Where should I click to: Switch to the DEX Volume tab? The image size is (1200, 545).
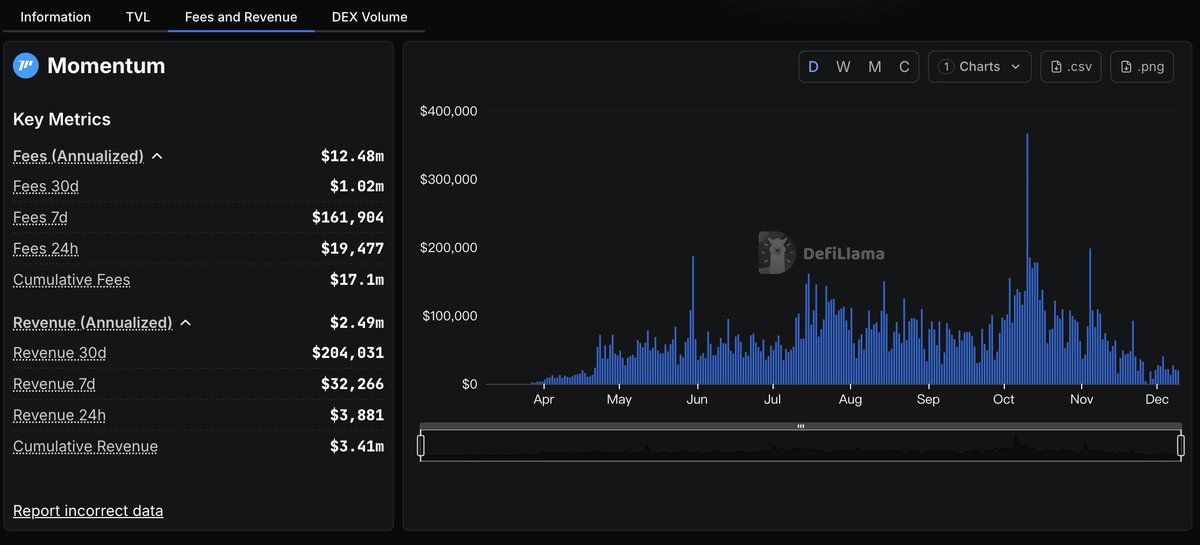[369, 17]
